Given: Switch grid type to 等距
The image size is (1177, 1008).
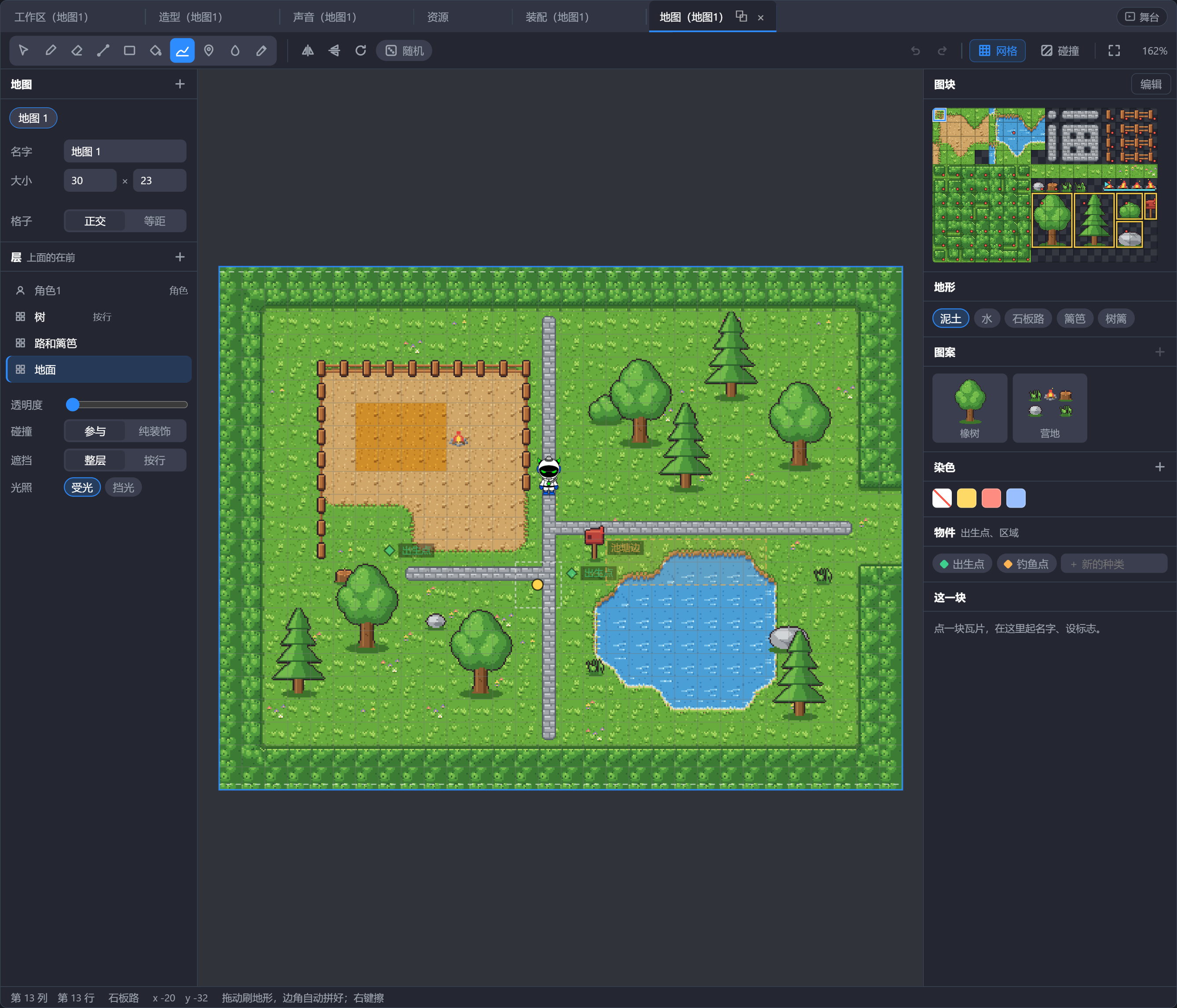Looking at the screenshot, I should point(154,221).
